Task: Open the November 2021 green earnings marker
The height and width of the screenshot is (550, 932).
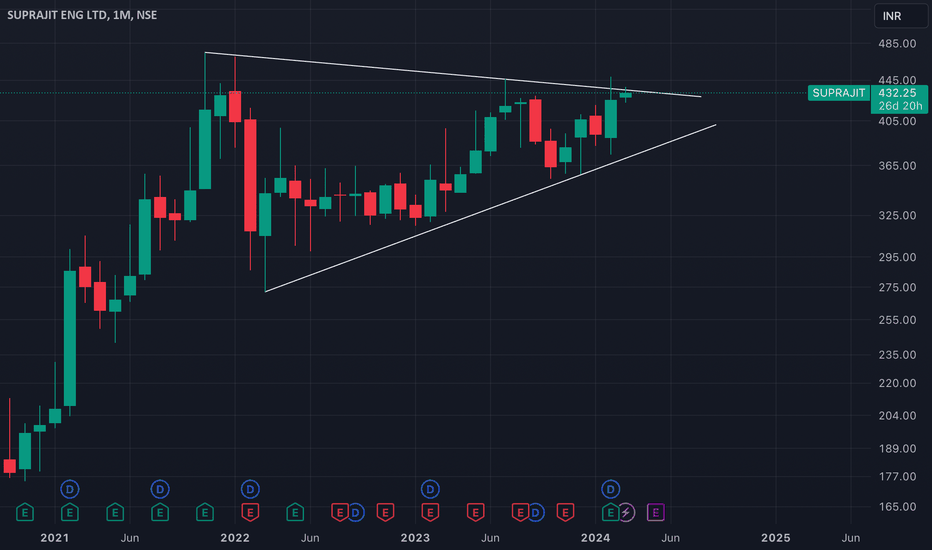Action: [x=205, y=512]
